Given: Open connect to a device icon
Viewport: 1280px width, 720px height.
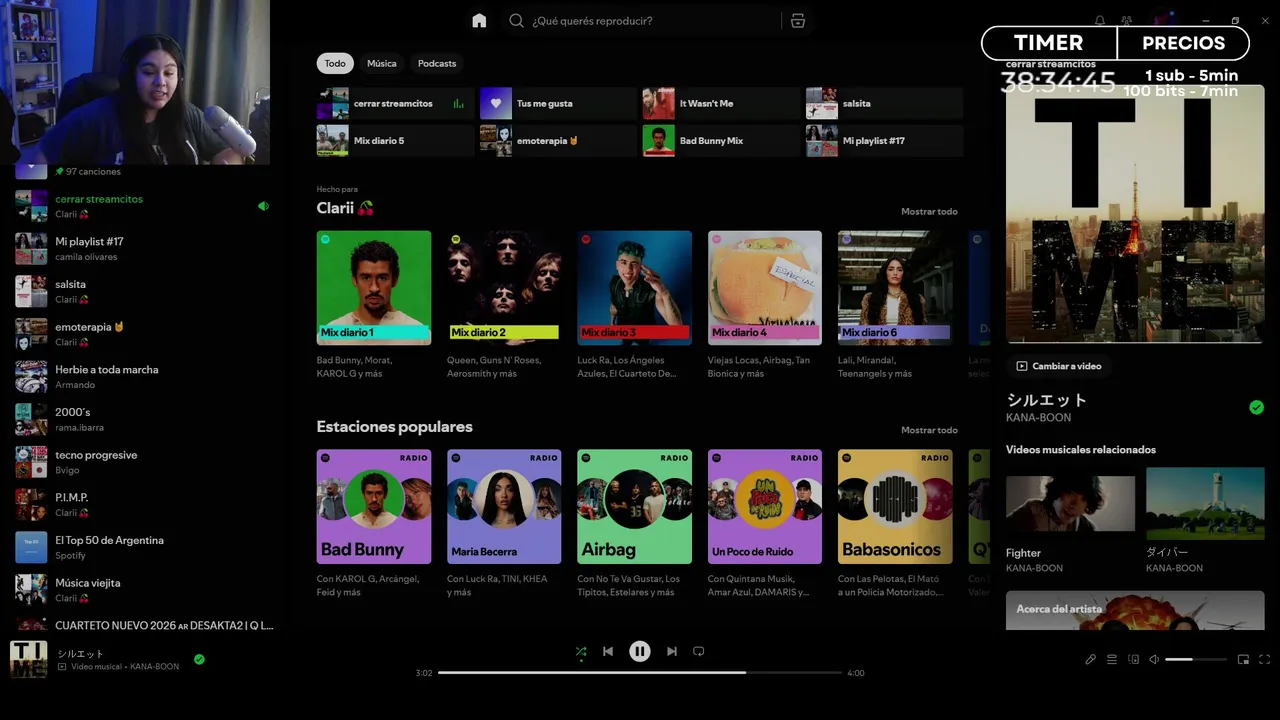Looking at the screenshot, I should point(1133,659).
